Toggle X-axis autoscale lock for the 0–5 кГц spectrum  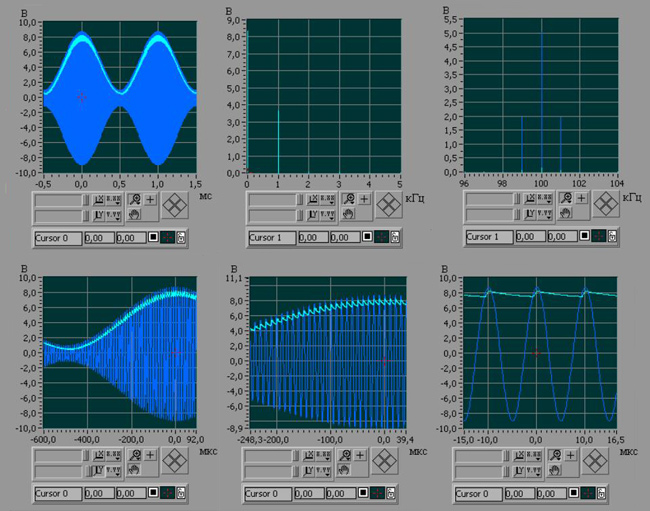click(x=313, y=200)
